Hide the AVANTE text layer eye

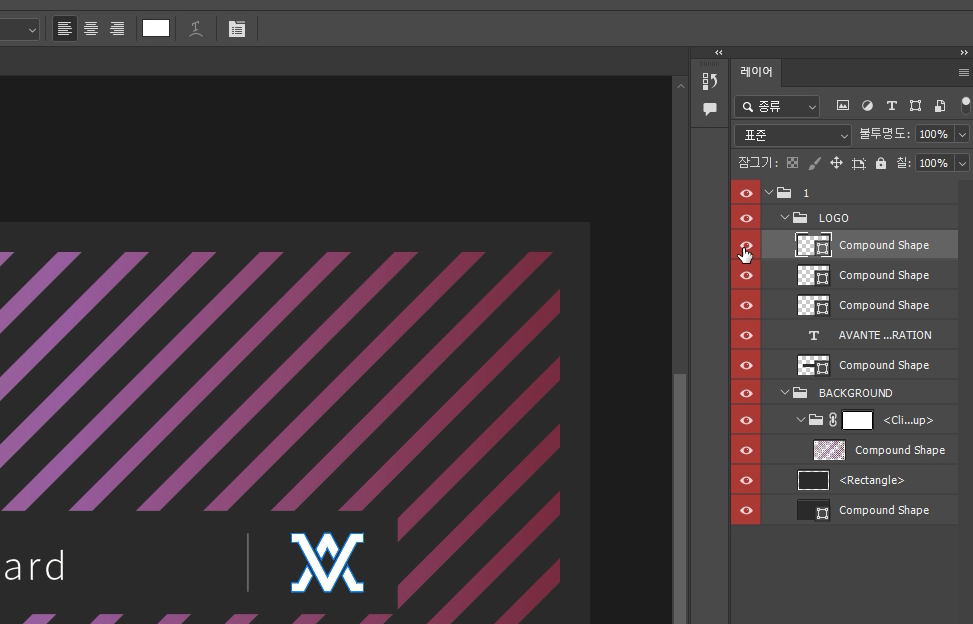(746, 335)
